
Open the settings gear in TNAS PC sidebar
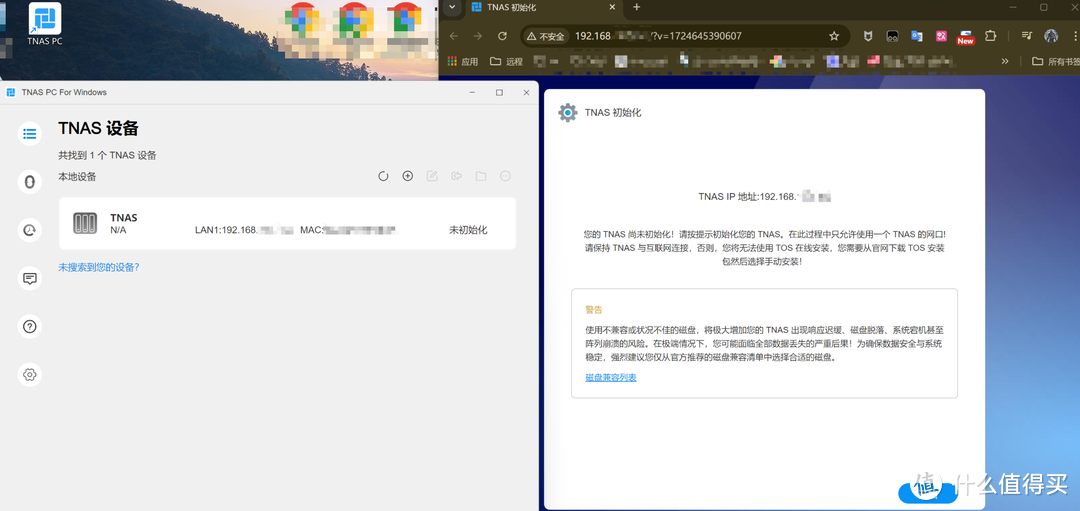pos(29,375)
